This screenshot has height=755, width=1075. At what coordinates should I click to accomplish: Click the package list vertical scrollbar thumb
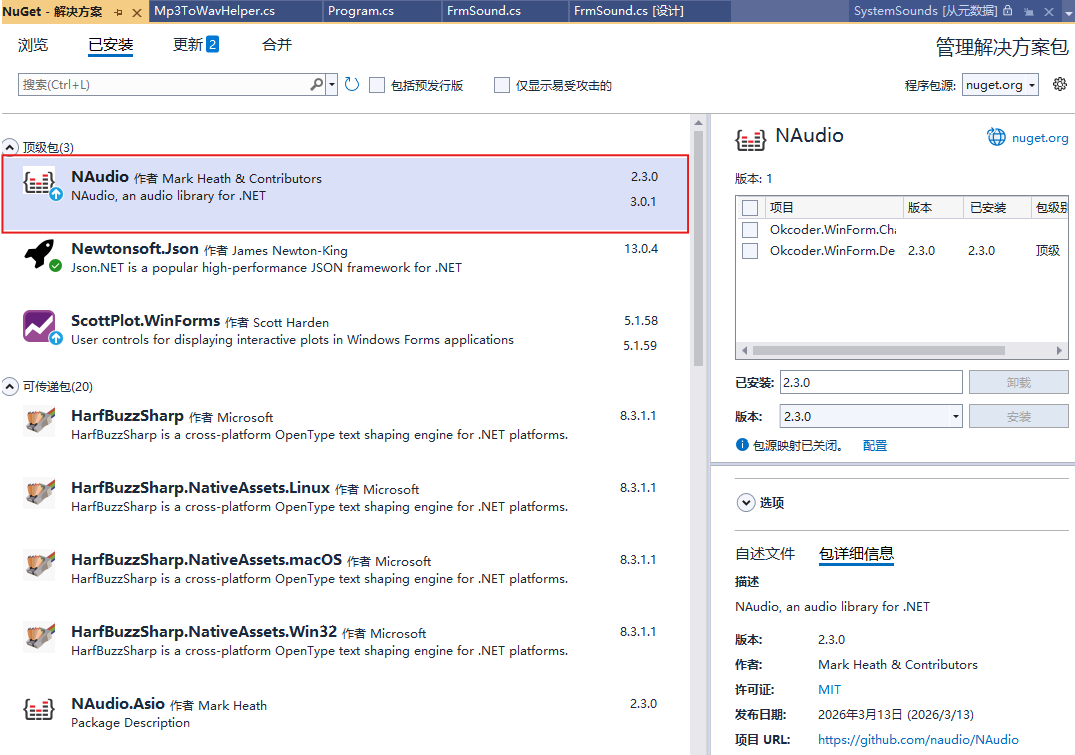[698, 249]
